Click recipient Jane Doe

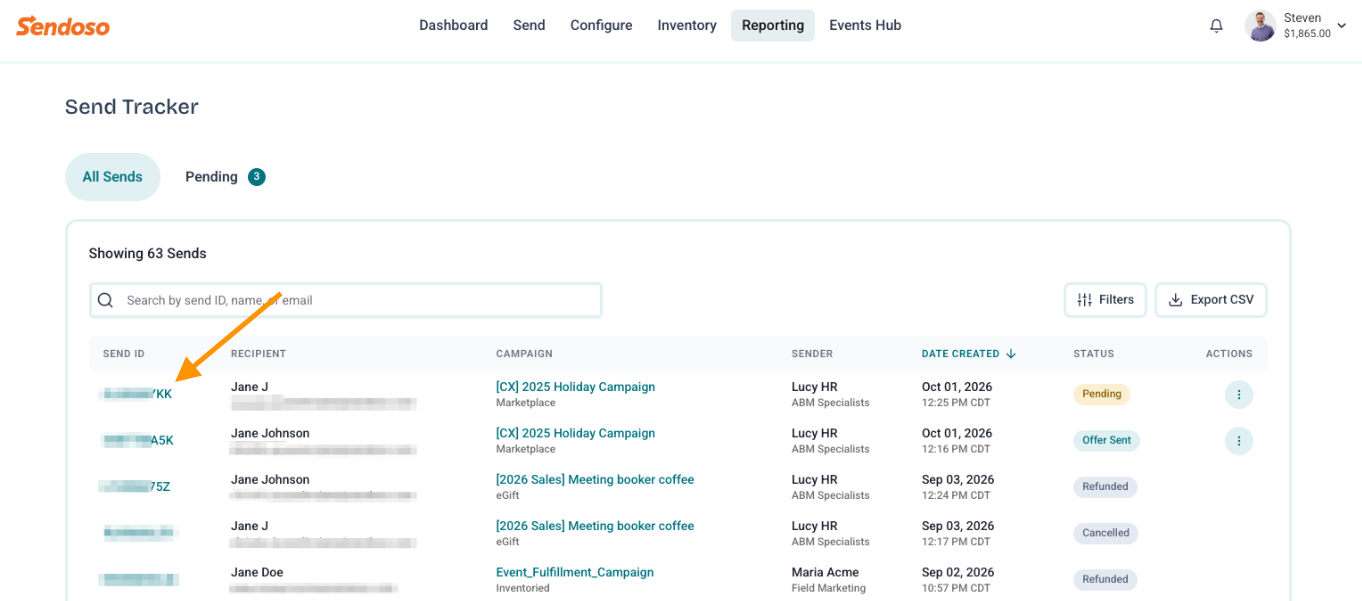coord(257,573)
